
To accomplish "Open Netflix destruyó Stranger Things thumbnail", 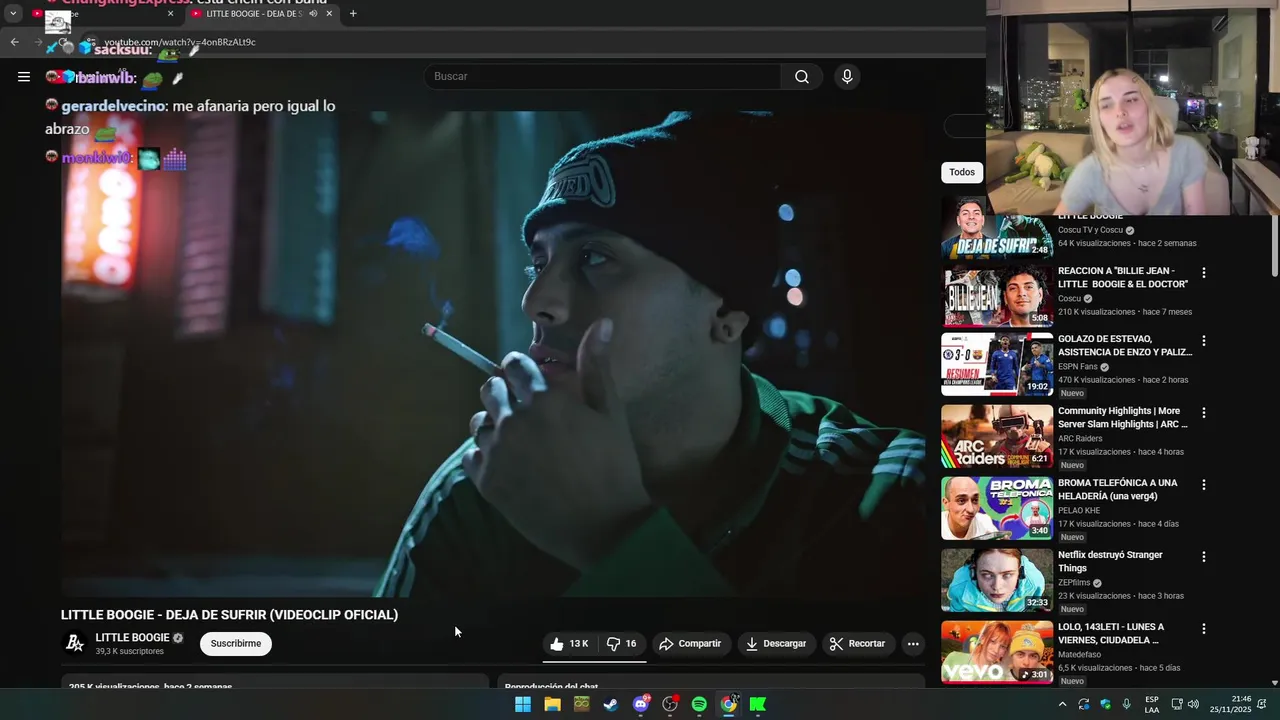I will click(997, 580).
